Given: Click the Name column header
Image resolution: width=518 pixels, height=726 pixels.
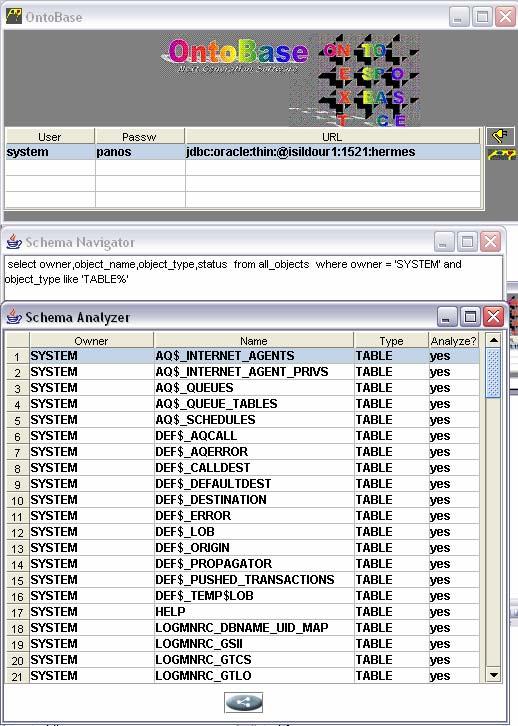Looking at the screenshot, I should (x=254, y=341).
